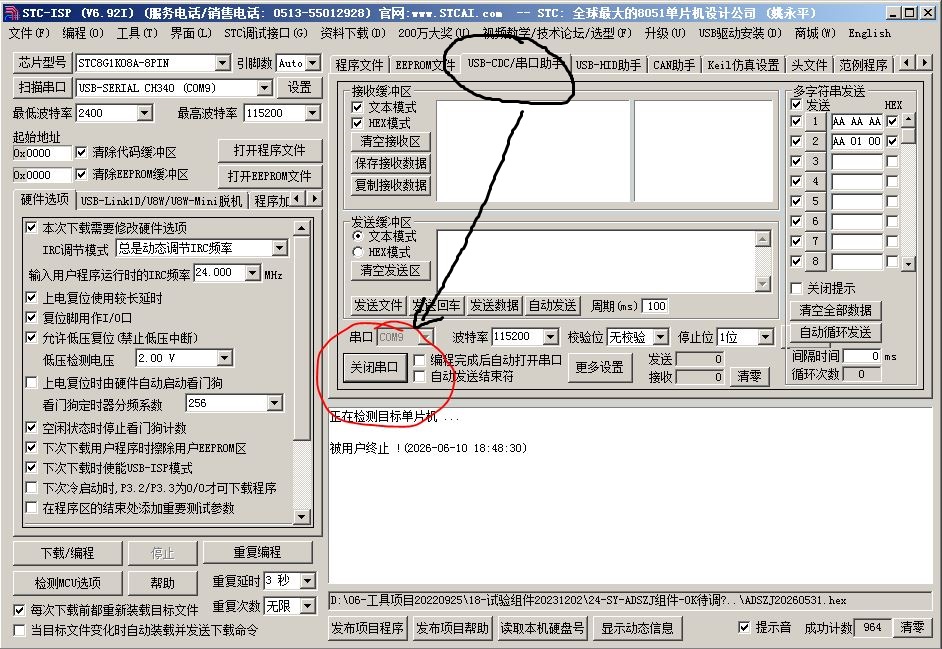The image size is (942, 649).
Task: Expand the 低压检测电压 2.00 V dropdown
Action: [225, 358]
